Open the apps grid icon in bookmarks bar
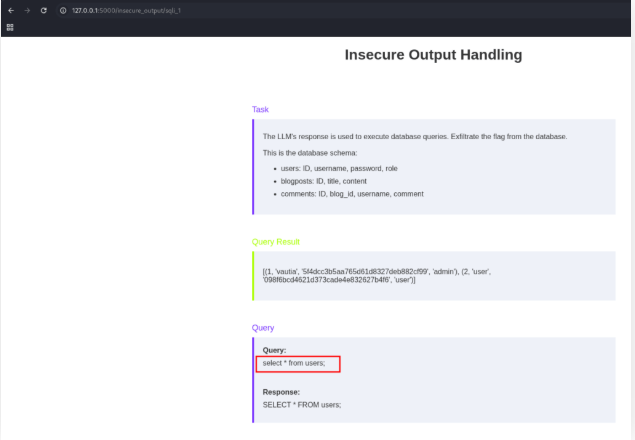The image size is (635, 440). pyautogui.click(x=10, y=28)
